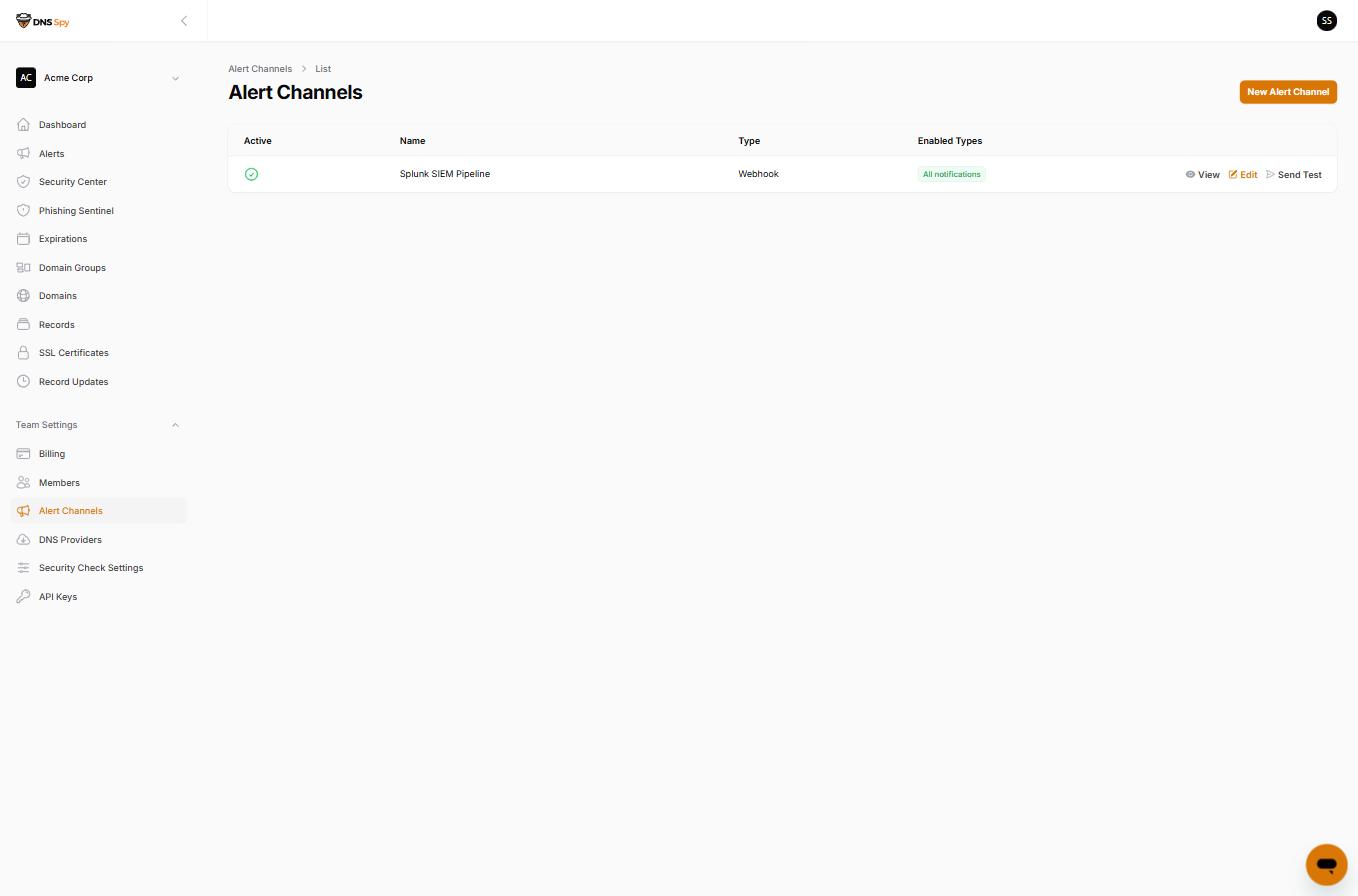Click the List breadcrumb

pyautogui.click(x=323, y=69)
